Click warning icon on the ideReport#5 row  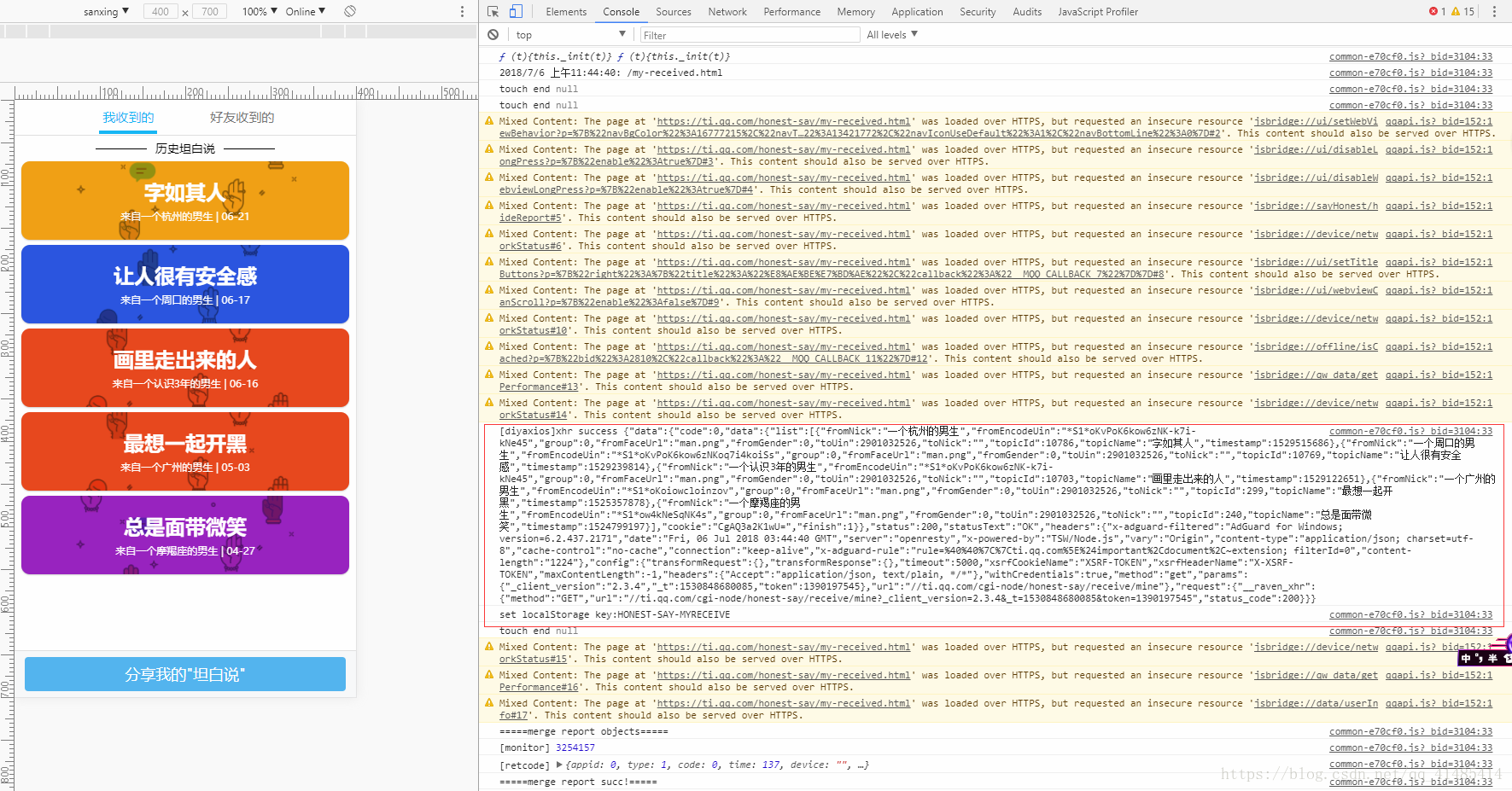coord(489,206)
